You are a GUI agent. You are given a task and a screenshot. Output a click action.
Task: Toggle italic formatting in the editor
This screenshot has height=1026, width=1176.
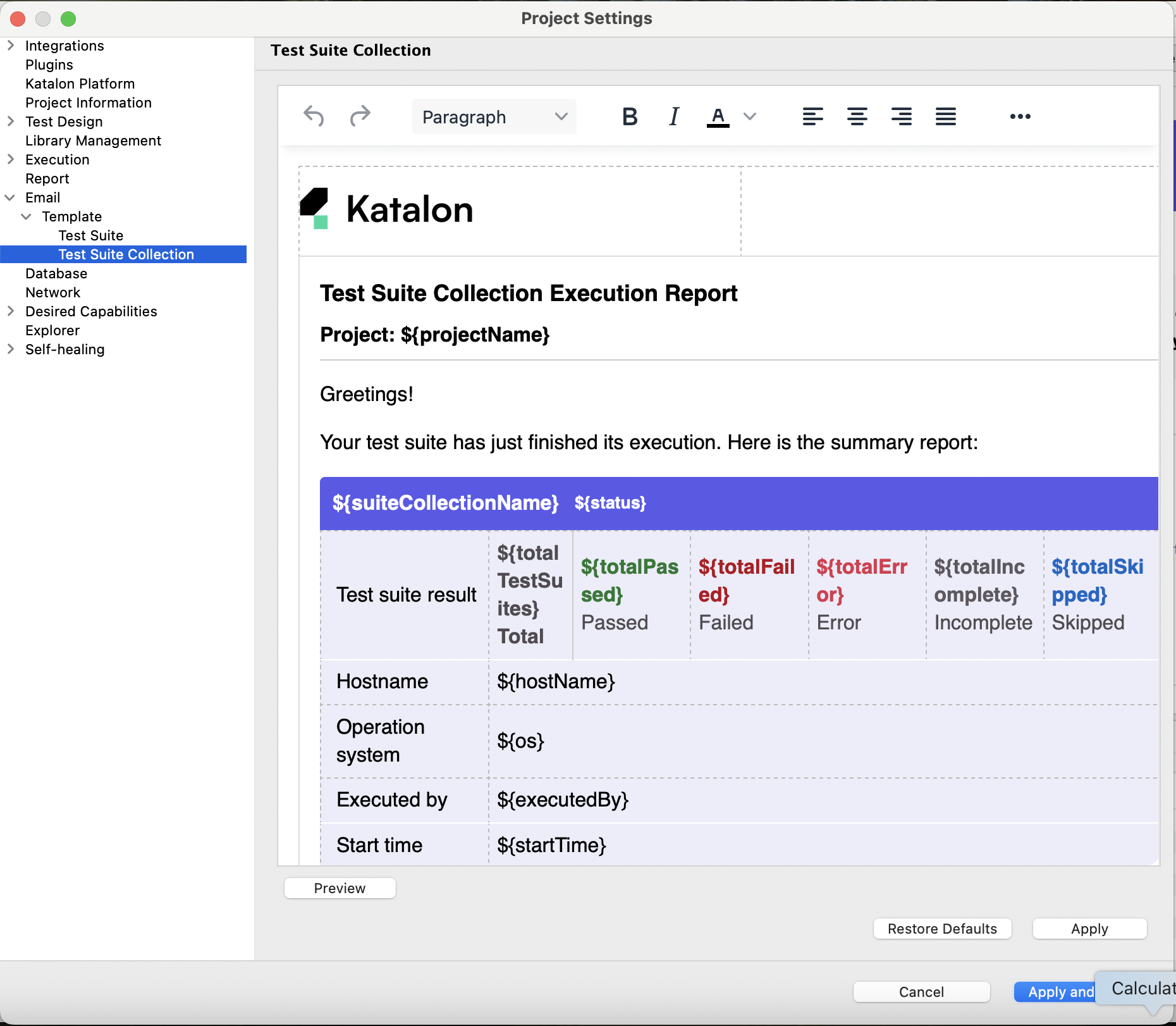pyautogui.click(x=674, y=116)
